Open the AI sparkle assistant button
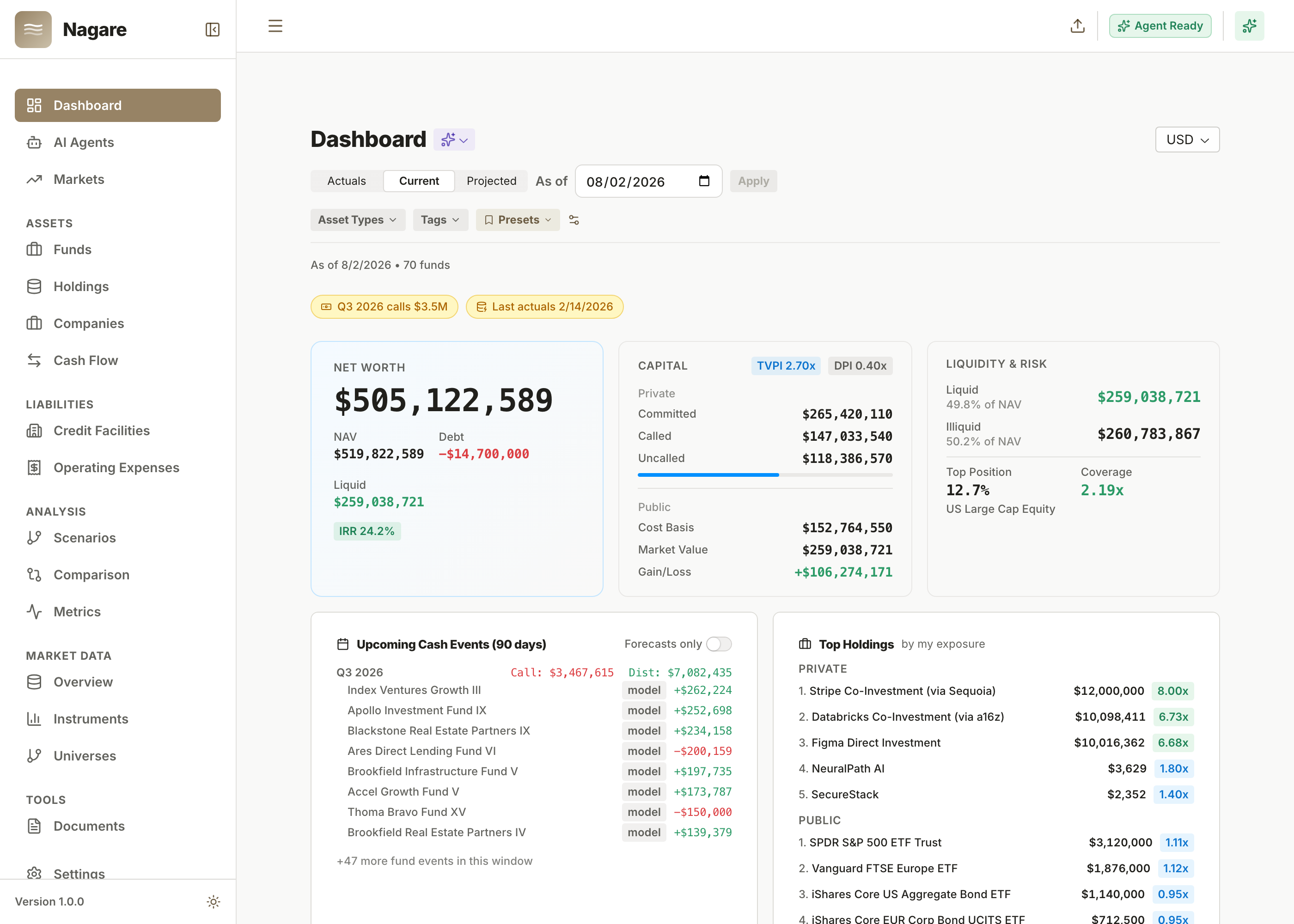 point(1249,26)
